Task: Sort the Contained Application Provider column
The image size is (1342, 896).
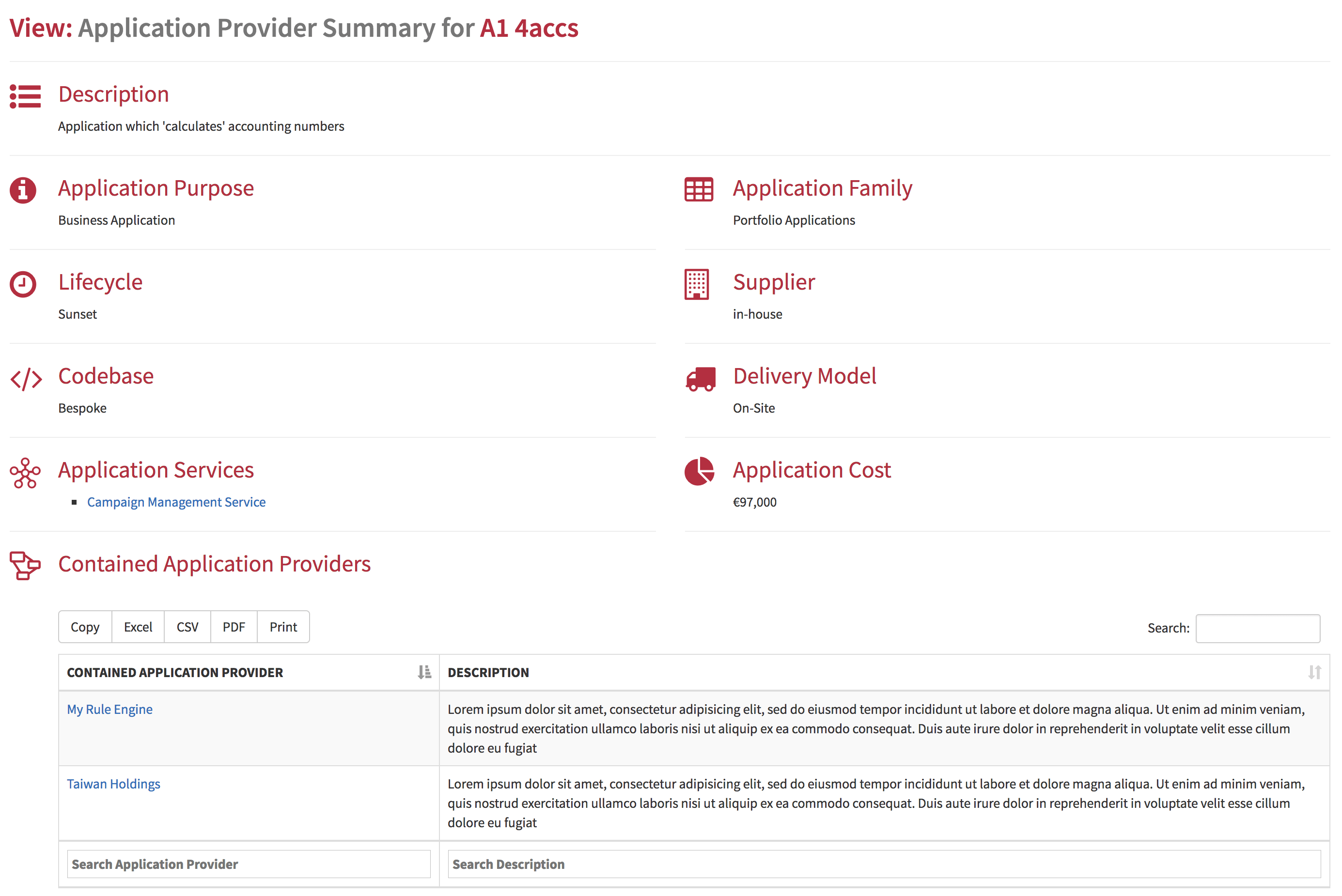Action: click(x=424, y=671)
